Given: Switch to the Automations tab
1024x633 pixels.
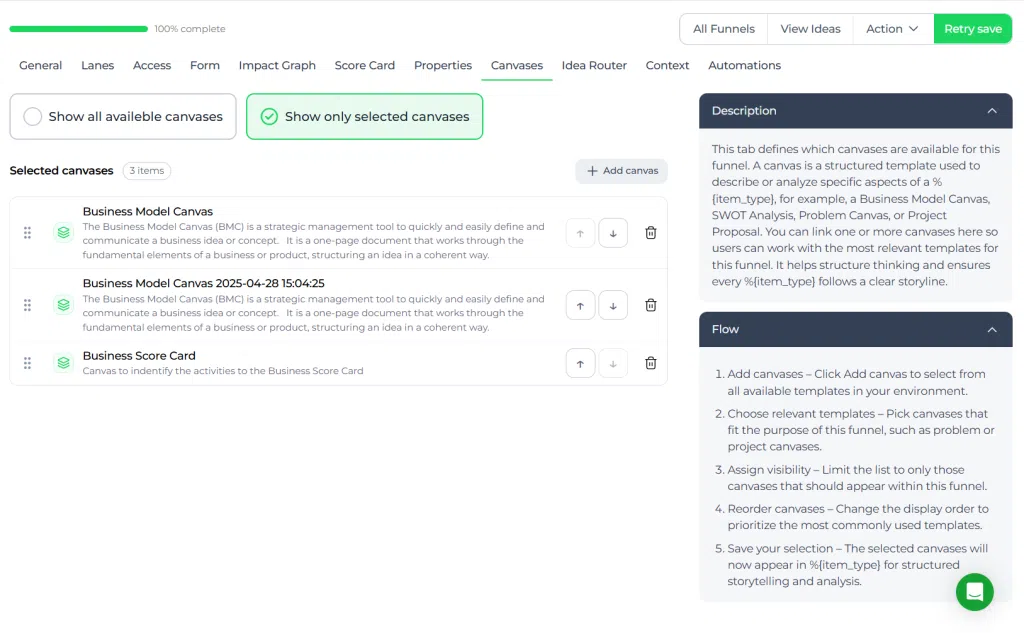Looking at the screenshot, I should click(x=744, y=65).
